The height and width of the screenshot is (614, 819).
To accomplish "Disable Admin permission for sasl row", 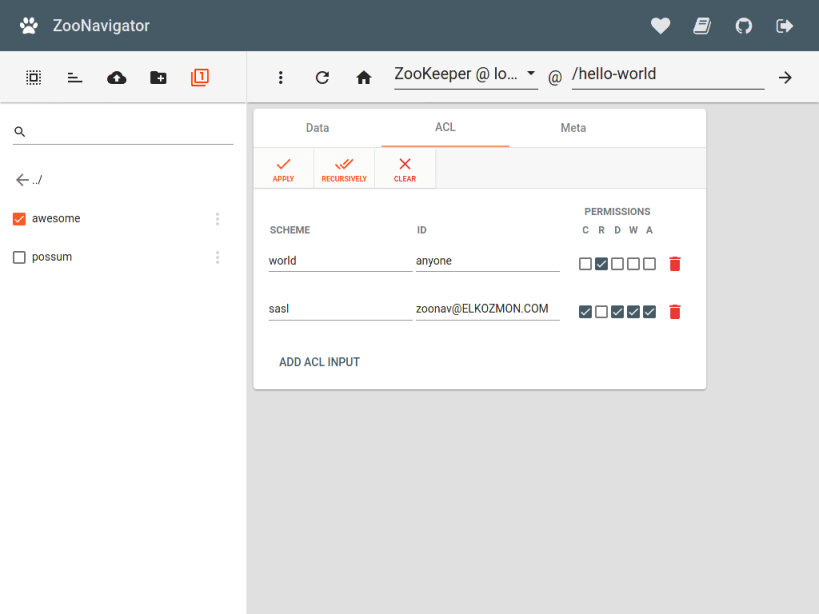I will point(649,312).
